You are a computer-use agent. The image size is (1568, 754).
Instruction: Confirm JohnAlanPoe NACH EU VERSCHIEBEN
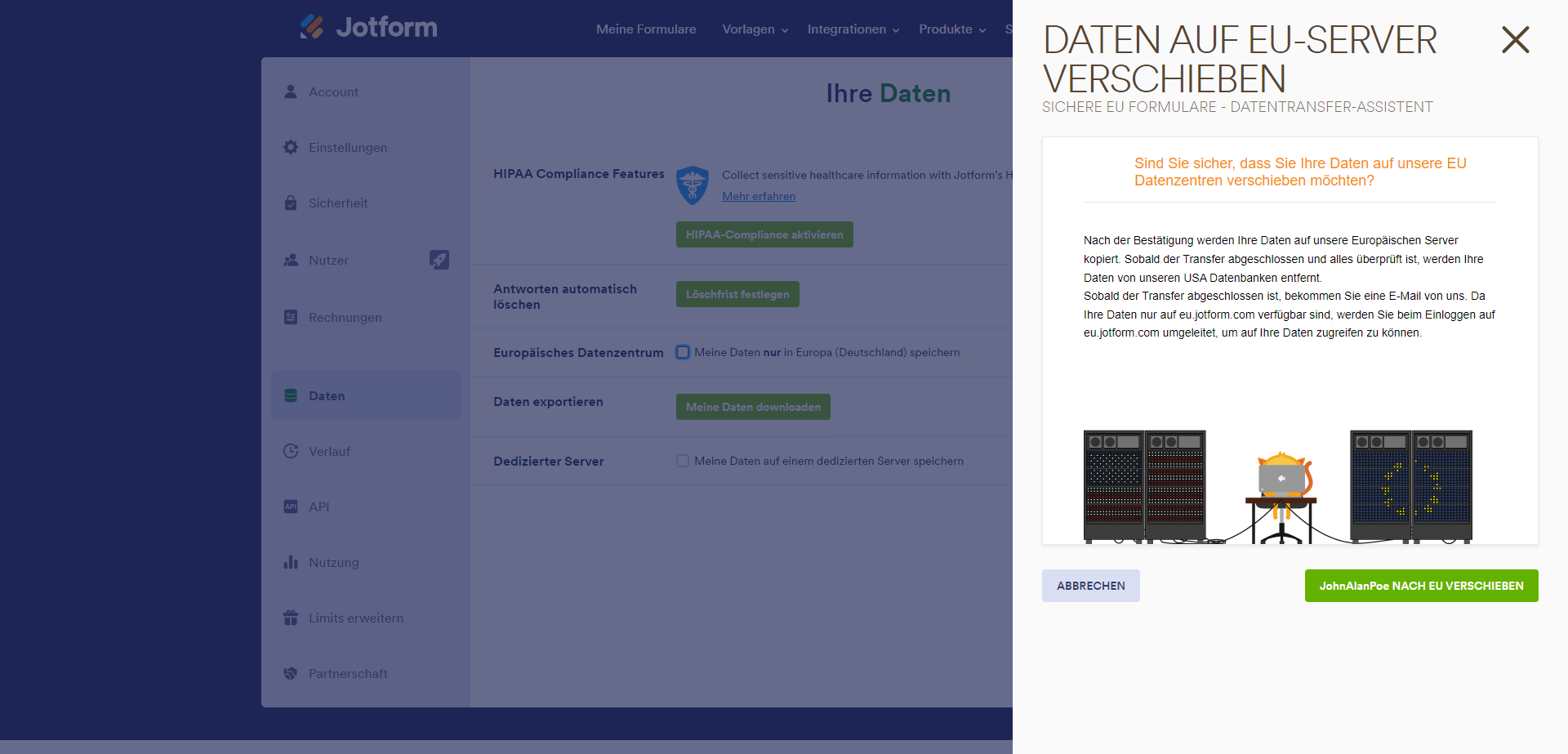point(1422,586)
